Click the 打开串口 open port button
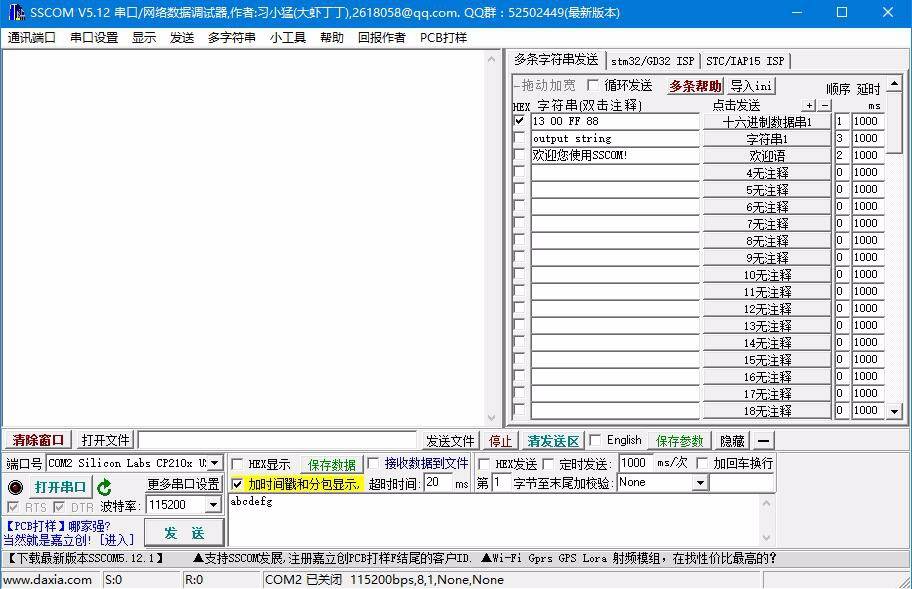Image resolution: width=912 pixels, height=589 pixels. click(x=60, y=487)
